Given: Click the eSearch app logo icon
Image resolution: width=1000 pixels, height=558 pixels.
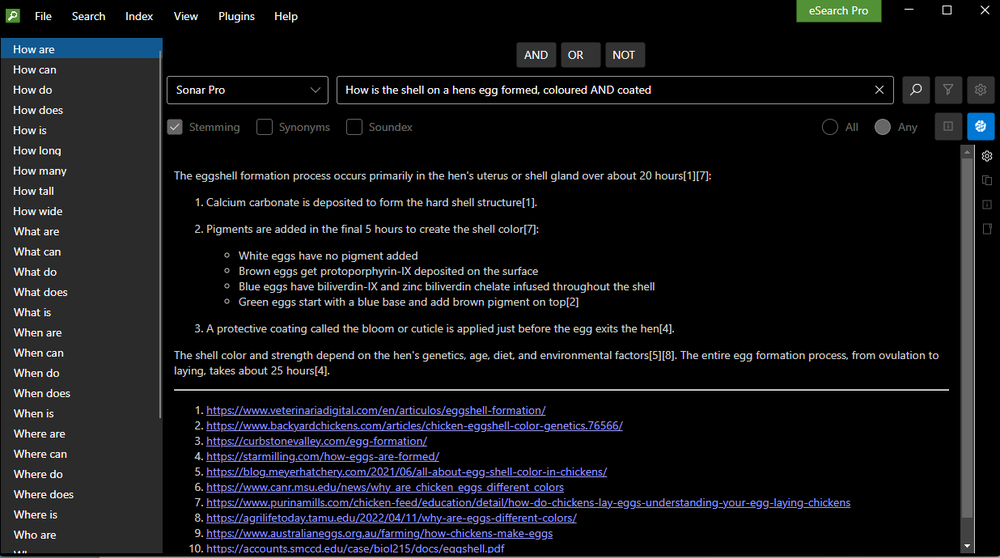Looking at the screenshot, I should point(13,16).
